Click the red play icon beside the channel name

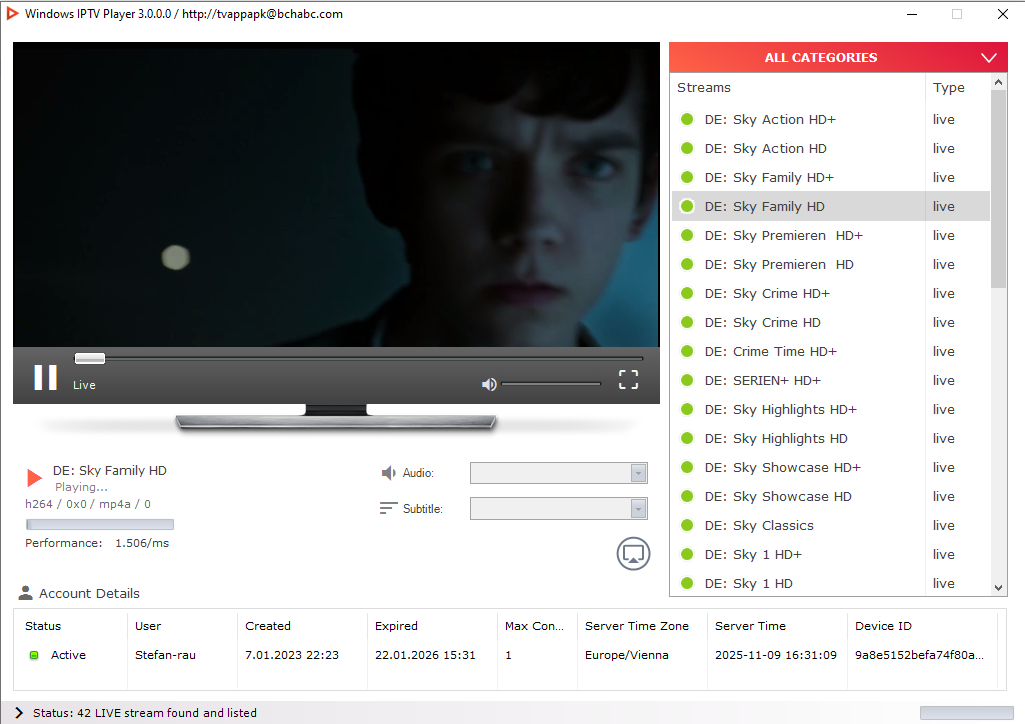35,478
